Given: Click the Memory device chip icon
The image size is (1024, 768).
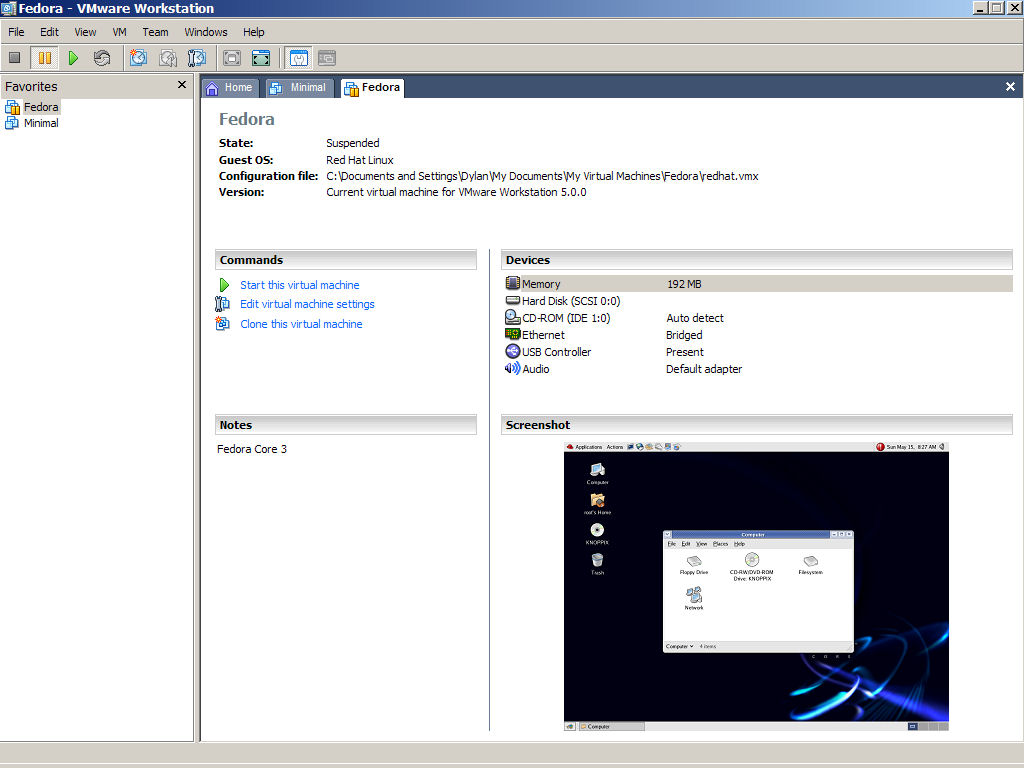Looking at the screenshot, I should click(x=513, y=283).
